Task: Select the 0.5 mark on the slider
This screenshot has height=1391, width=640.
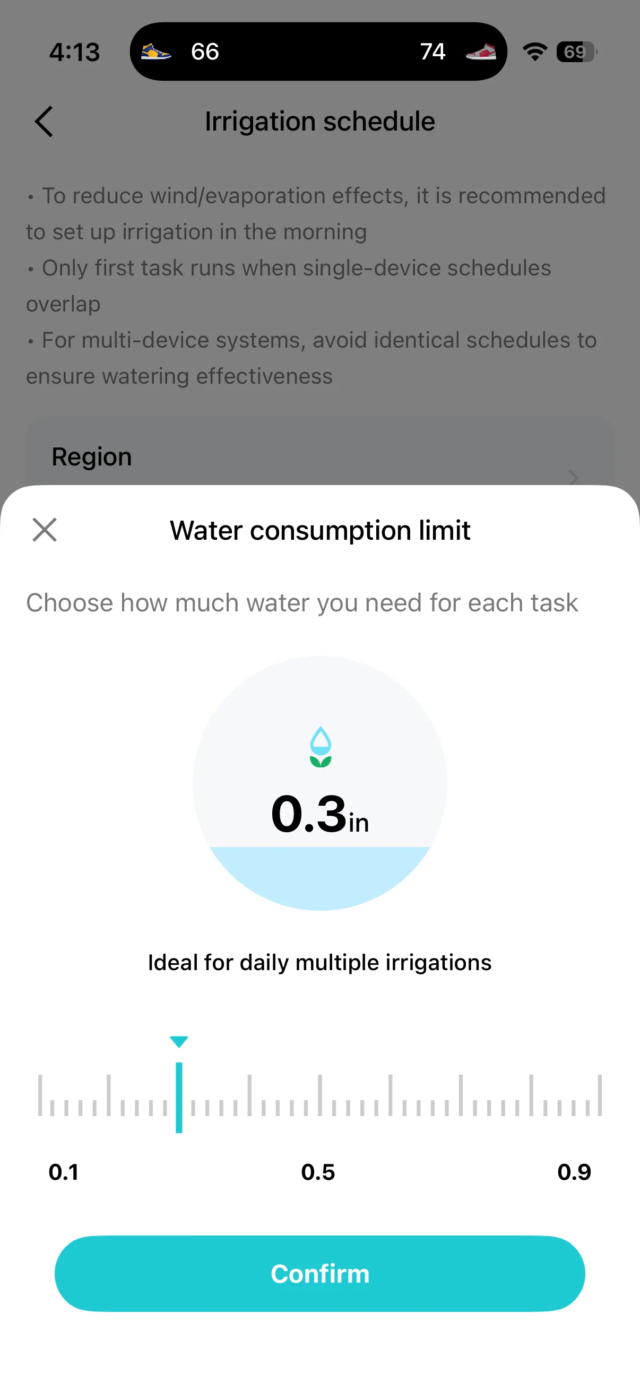Action: (319, 1097)
